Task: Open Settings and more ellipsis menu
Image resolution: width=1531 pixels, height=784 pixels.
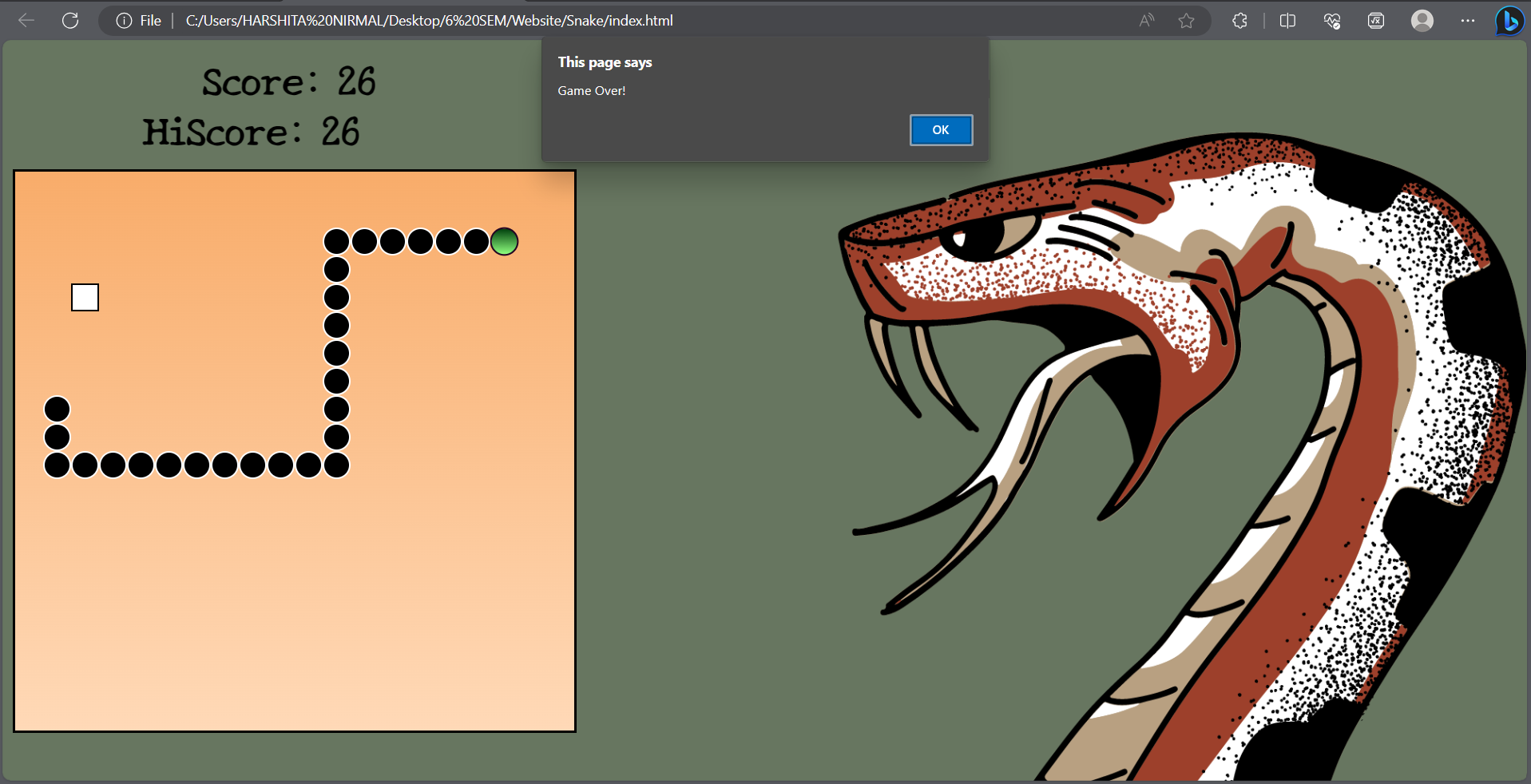Action: click(1468, 21)
